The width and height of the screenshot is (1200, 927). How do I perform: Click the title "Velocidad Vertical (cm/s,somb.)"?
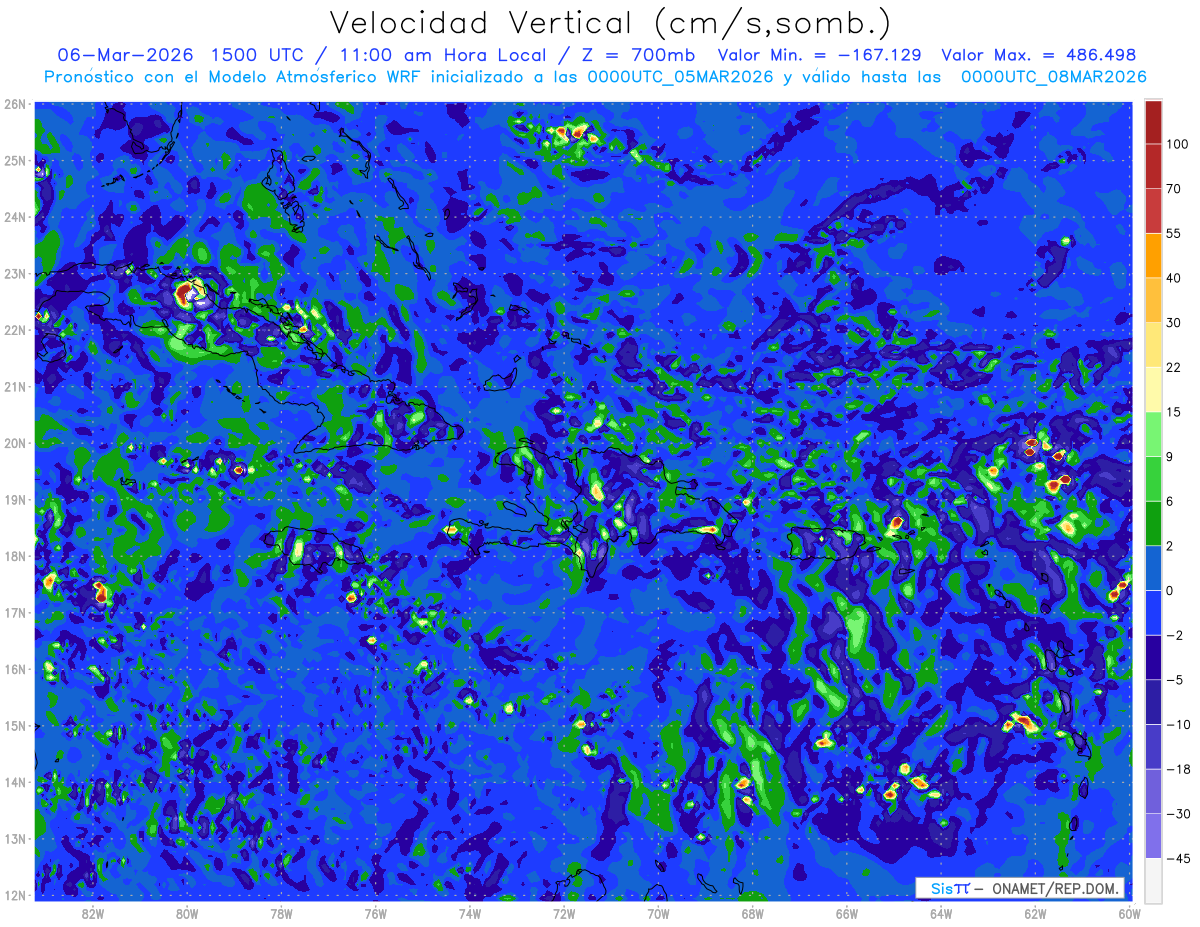pyautogui.click(x=611, y=24)
